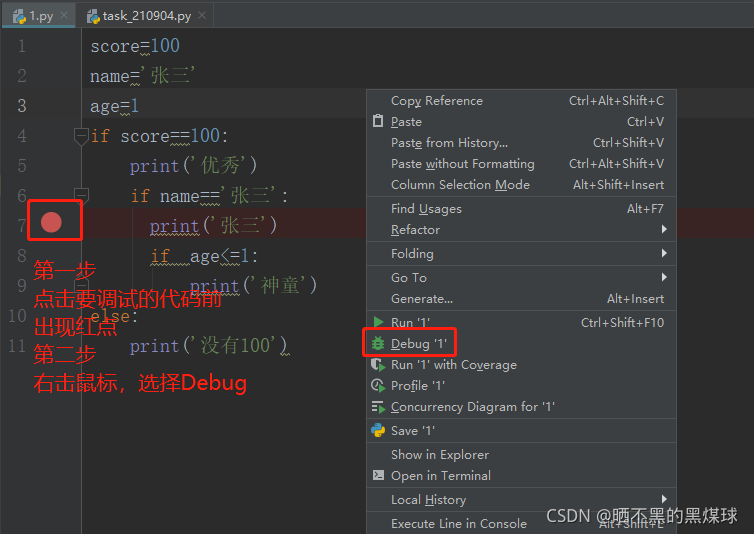Switch to the 1.py tab
This screenshot has height=534, width=754.
point(38,16)
